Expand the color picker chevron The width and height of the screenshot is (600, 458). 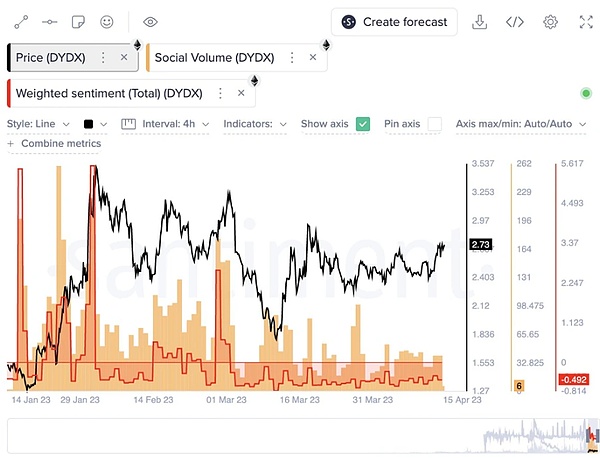[x=104, y=124]
